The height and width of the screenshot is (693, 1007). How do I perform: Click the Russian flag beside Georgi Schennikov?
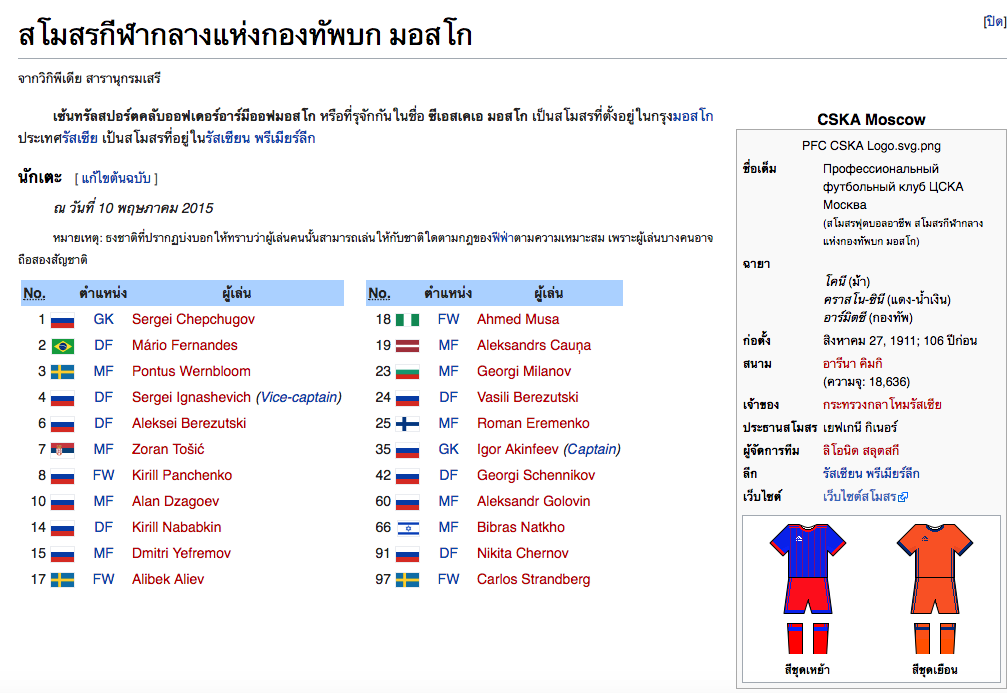tap(407, 477)
